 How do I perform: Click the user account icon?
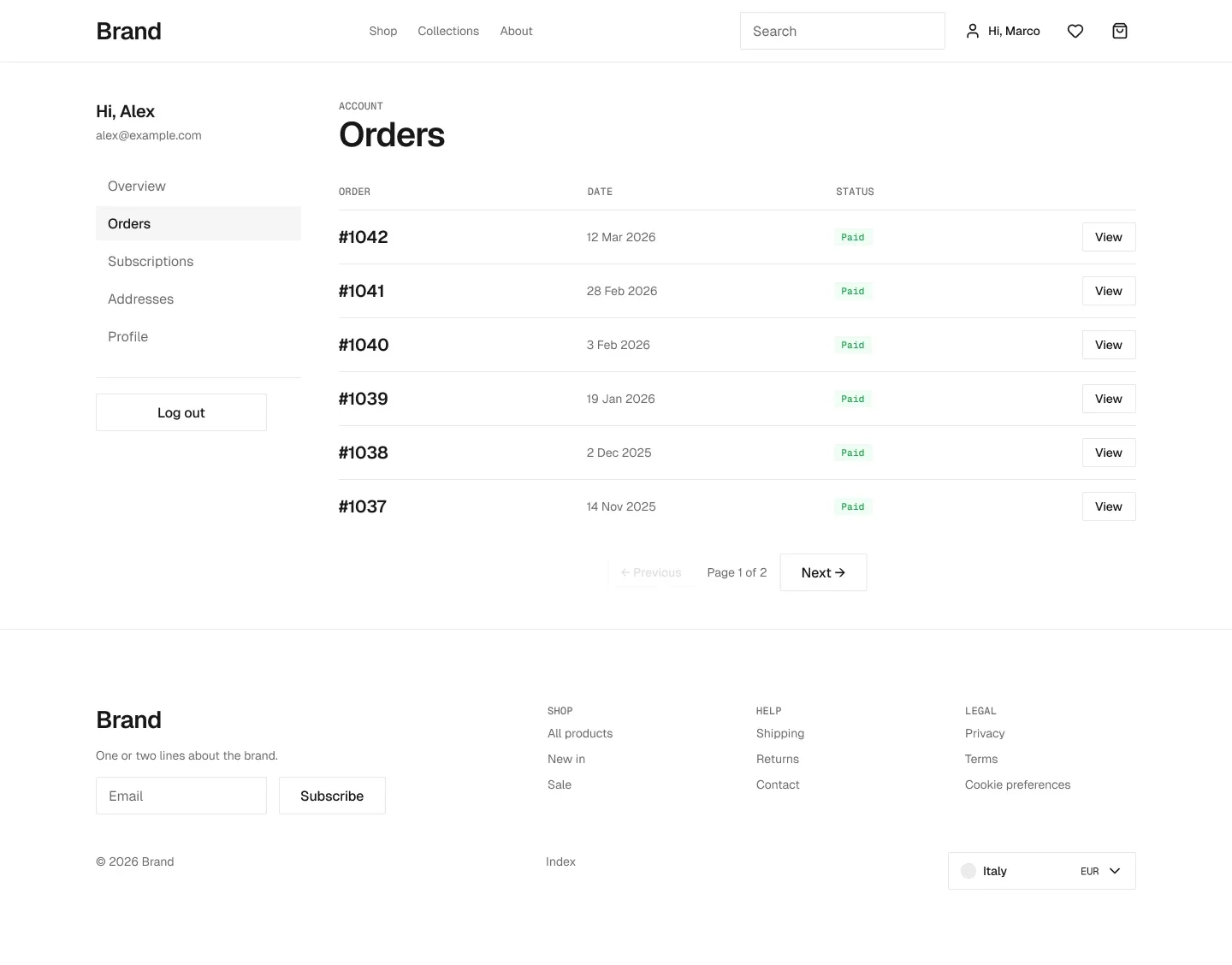pos(973,31)
